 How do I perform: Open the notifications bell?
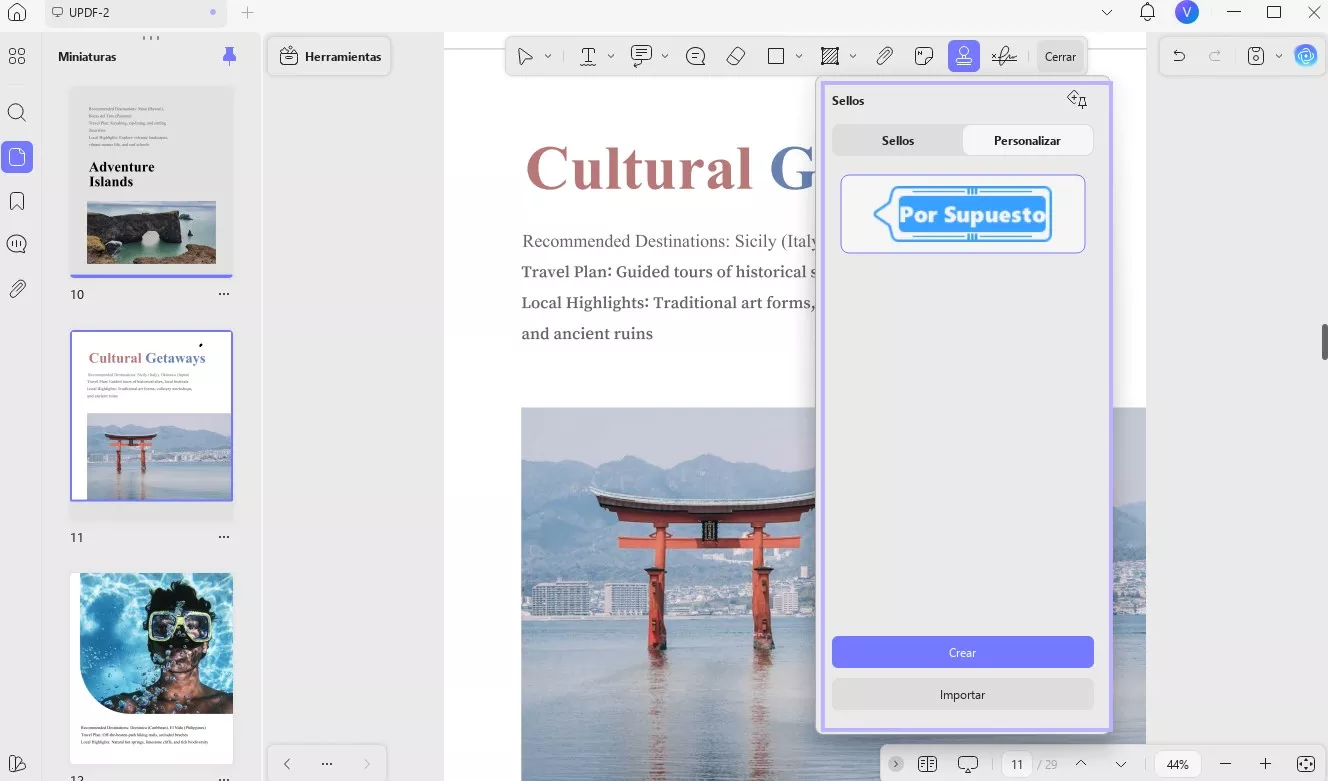pyautogui.click(x=1147, y=13)
